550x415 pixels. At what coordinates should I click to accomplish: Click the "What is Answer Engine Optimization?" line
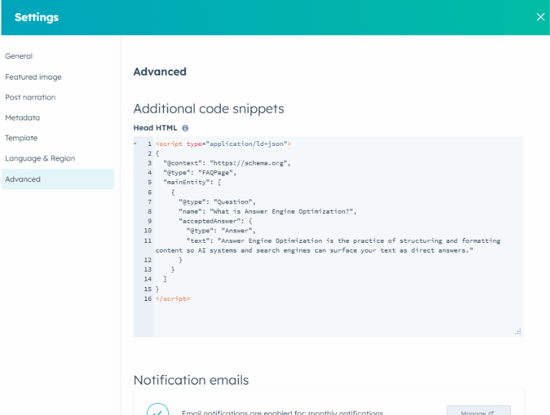[267, 212]
